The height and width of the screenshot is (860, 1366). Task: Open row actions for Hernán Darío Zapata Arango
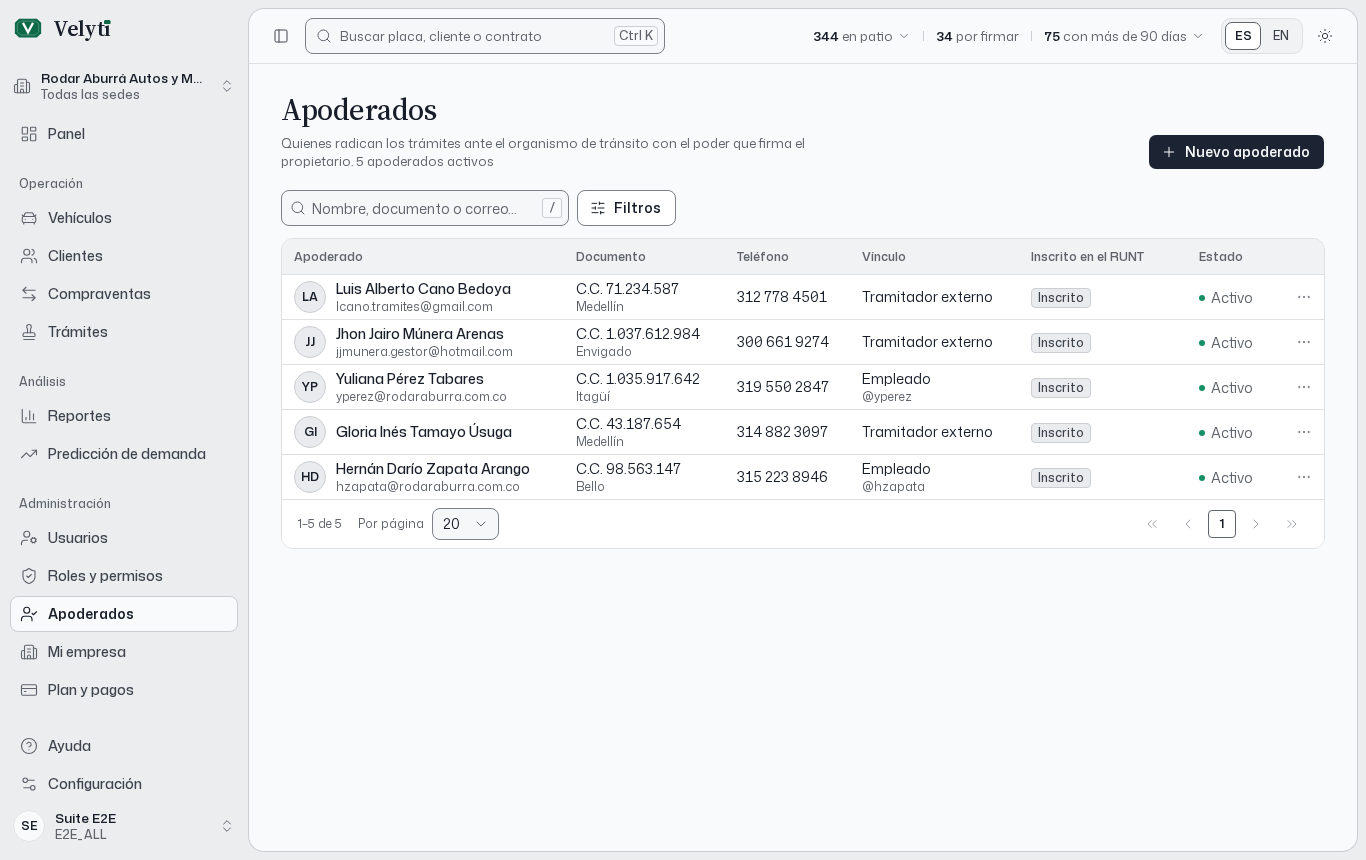click(1304, 477)
